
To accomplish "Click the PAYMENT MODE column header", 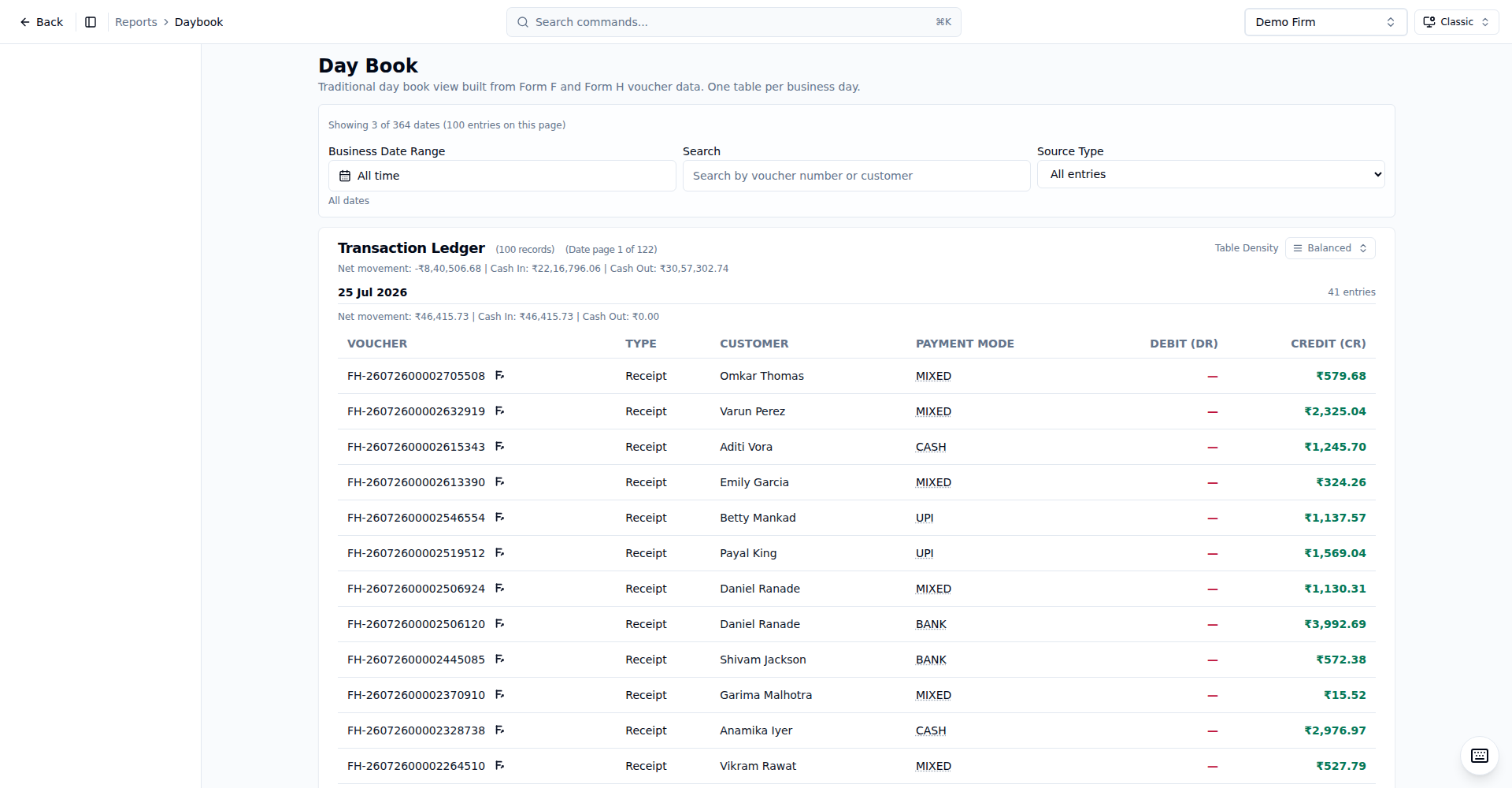I will [965, 344].
